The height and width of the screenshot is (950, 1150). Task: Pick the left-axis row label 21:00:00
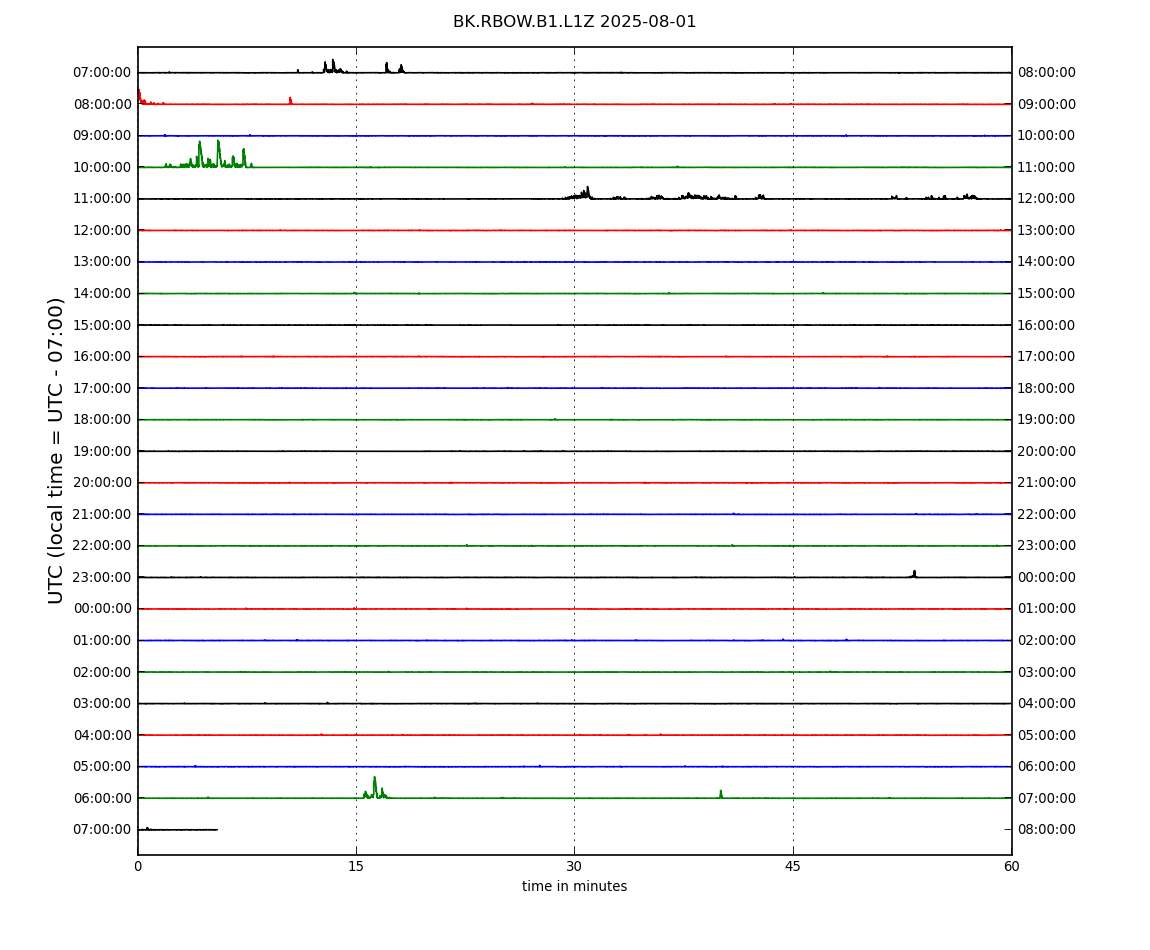pos(103,514)
